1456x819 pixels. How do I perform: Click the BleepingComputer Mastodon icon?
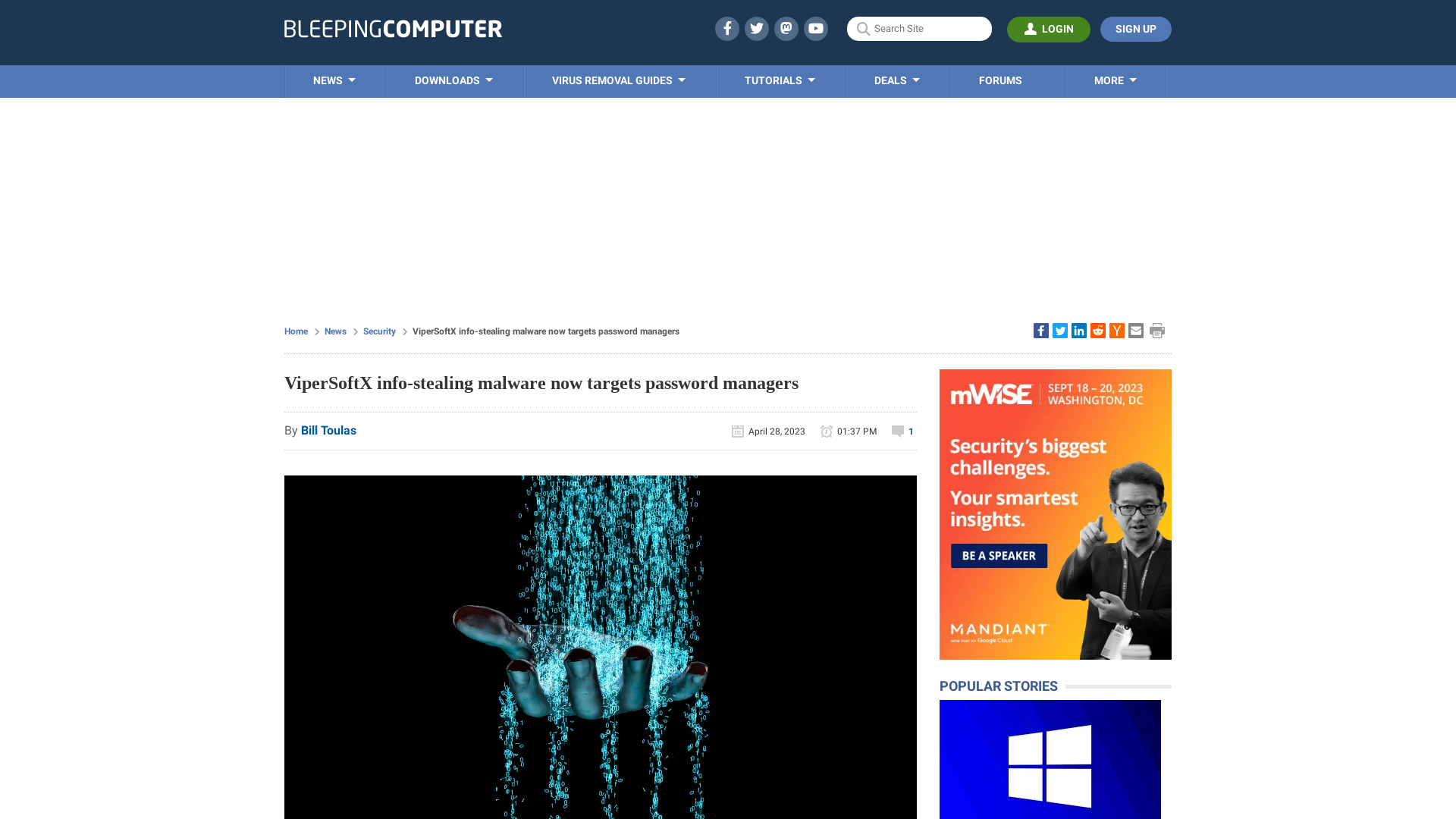click(786, 28)
